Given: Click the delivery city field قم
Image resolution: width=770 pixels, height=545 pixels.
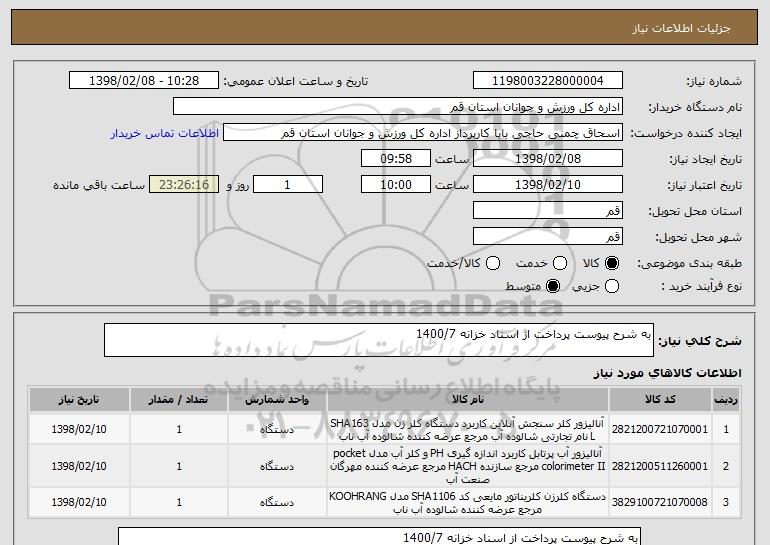Looking at the screenshot, I should [x=548, y=237].
